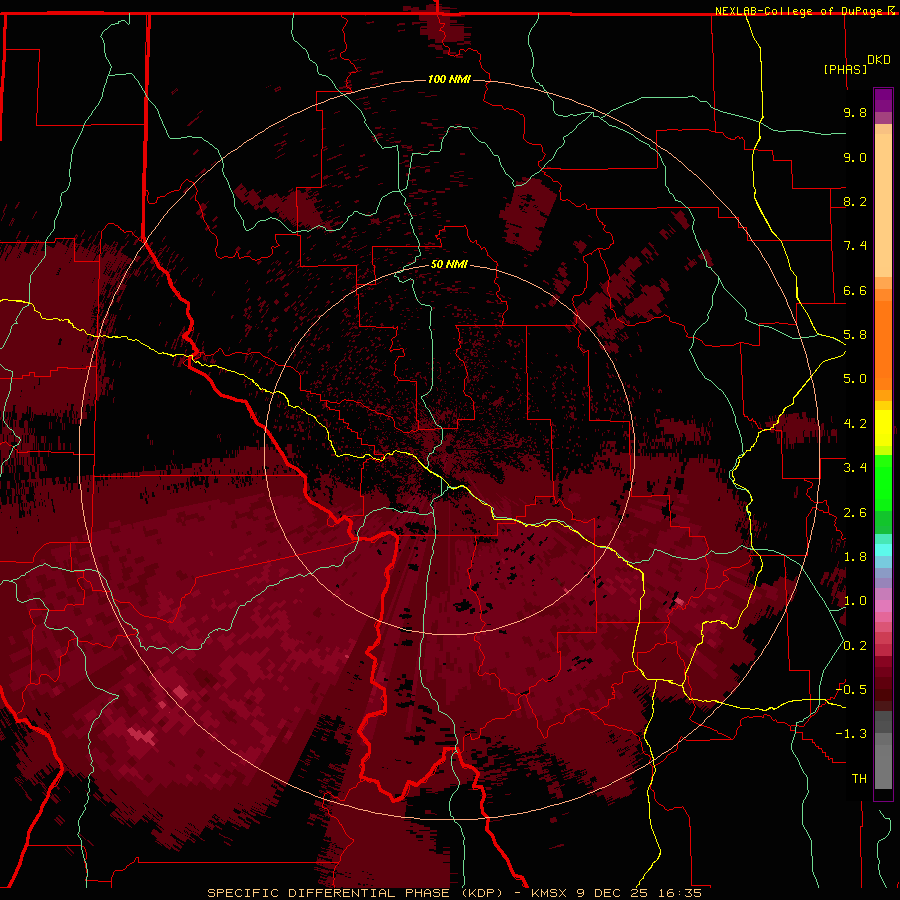
Task: Click the 1.8 legend value
Action: [855, 557]
